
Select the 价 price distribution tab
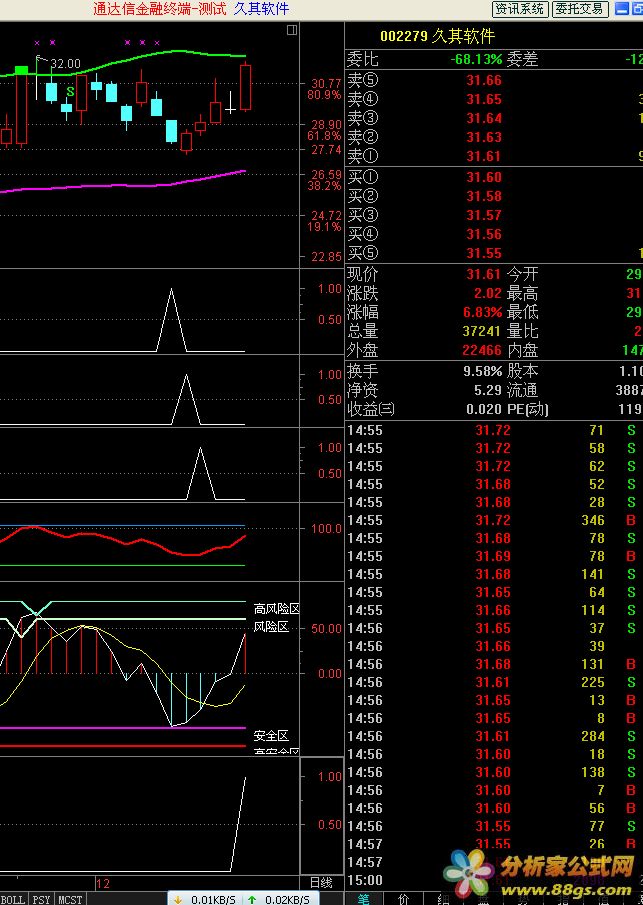pyautogui.click(x=403, y=899)
